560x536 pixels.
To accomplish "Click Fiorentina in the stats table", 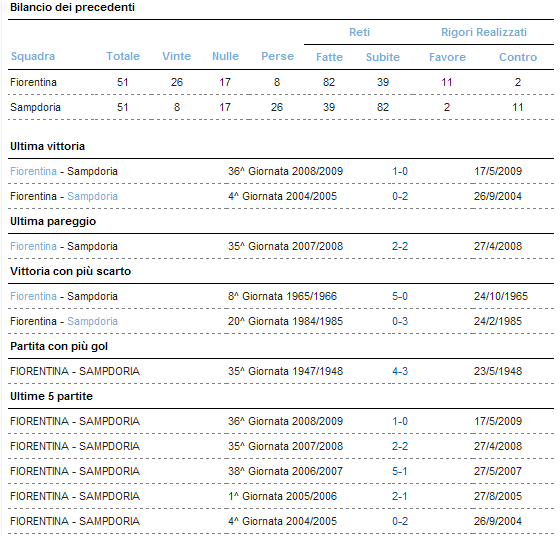I will pyautogui.click(x=33, y=82).
